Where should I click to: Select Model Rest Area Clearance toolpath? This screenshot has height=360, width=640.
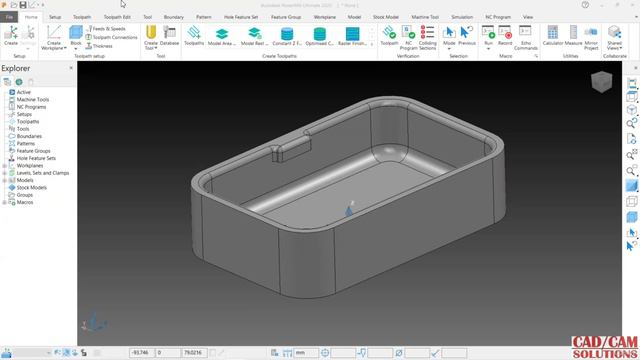pos(255,36)
